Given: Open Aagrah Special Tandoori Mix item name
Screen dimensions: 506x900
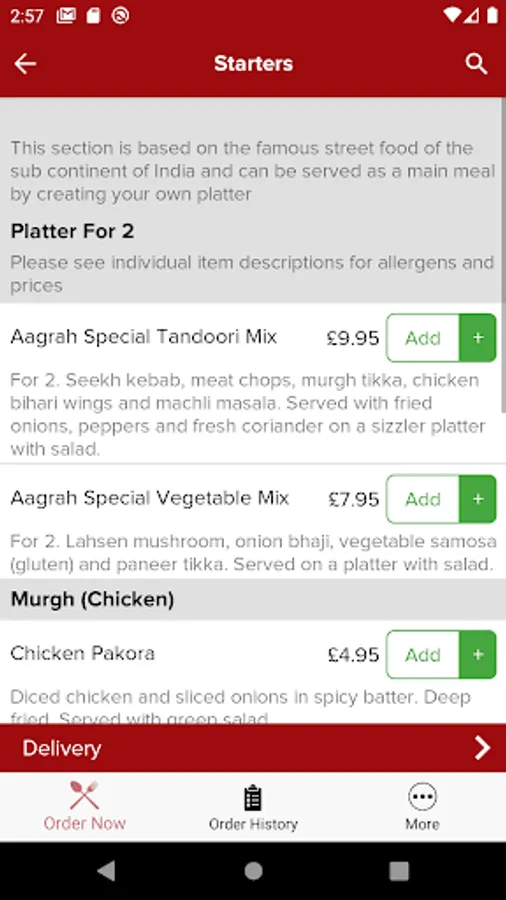Looking at the screenshot, I should [x=143, y=336].
